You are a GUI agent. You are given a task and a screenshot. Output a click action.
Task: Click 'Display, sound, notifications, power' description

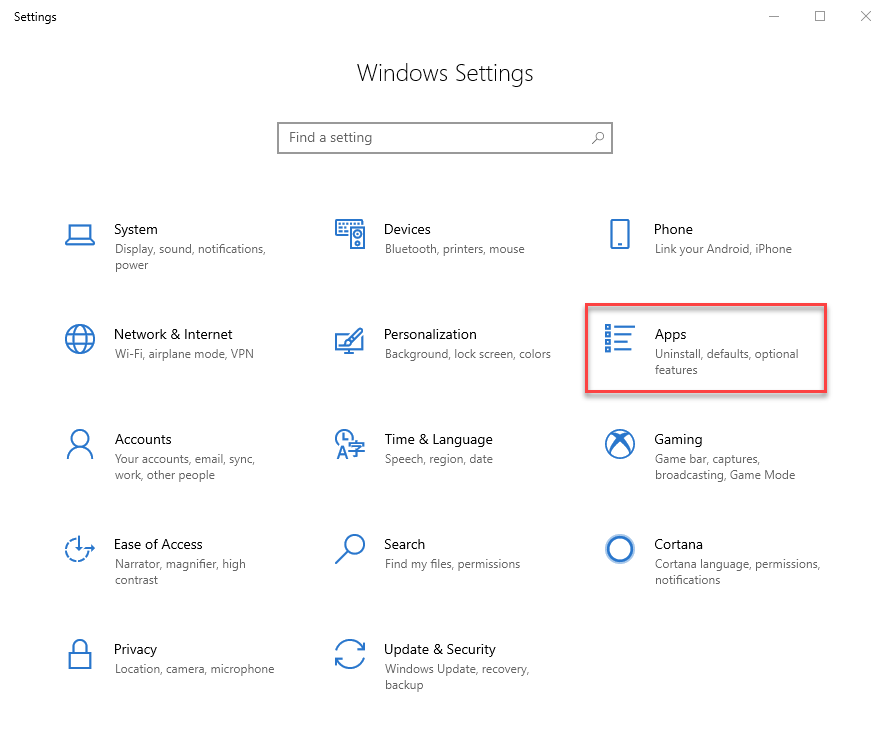click(x=190, y=257)
